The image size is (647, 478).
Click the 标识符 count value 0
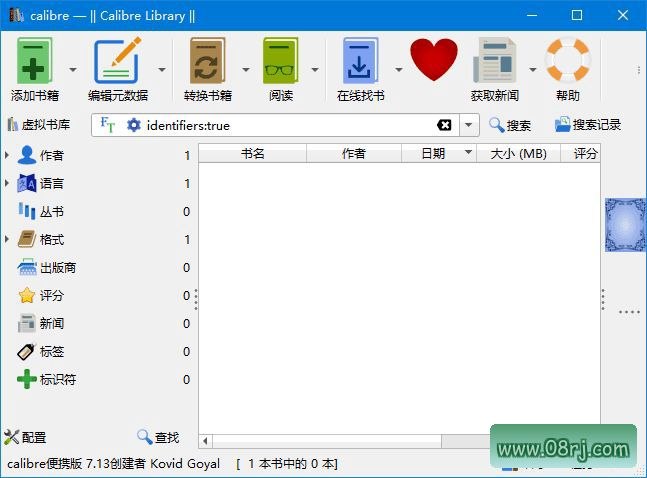click(187, 380)
